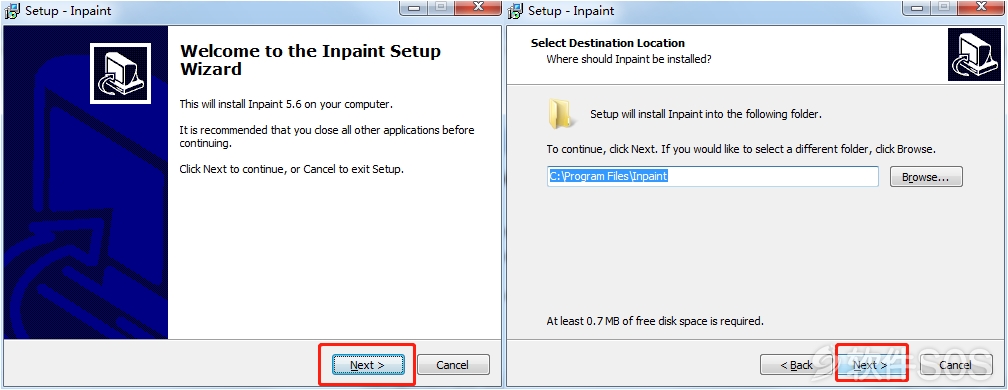Click Next on the destination location page
This screenshot has height=390, width=1008.
pos(870,365)
